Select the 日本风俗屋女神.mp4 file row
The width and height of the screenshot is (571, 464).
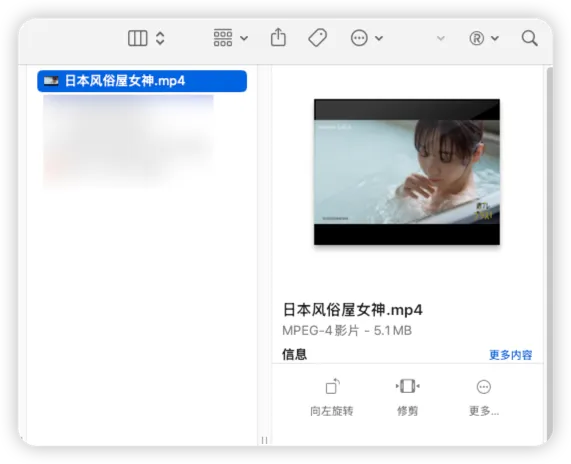142,81
